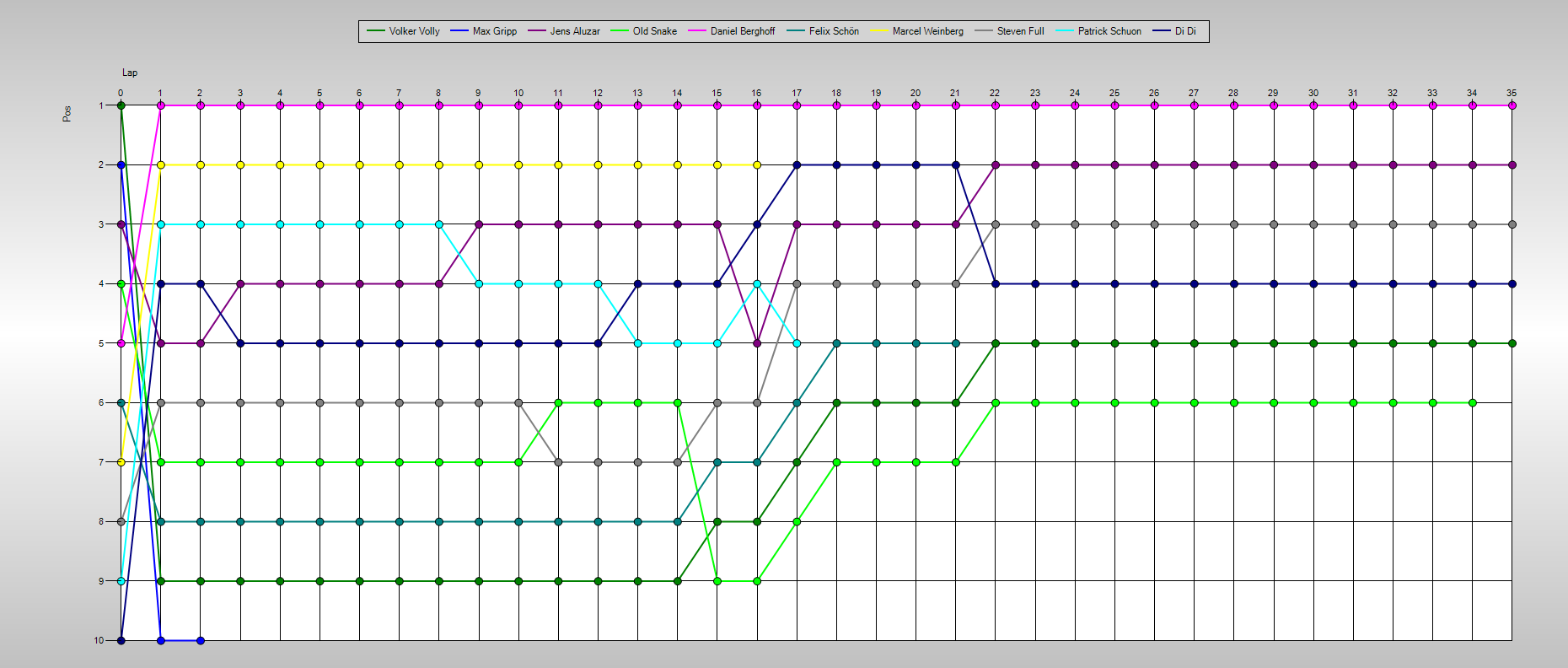Image resolution: width=1568 pixels, height=668 pixels.
Task: Click Volker Volly's starting marker at lap 0
Action: pos(121,105)
